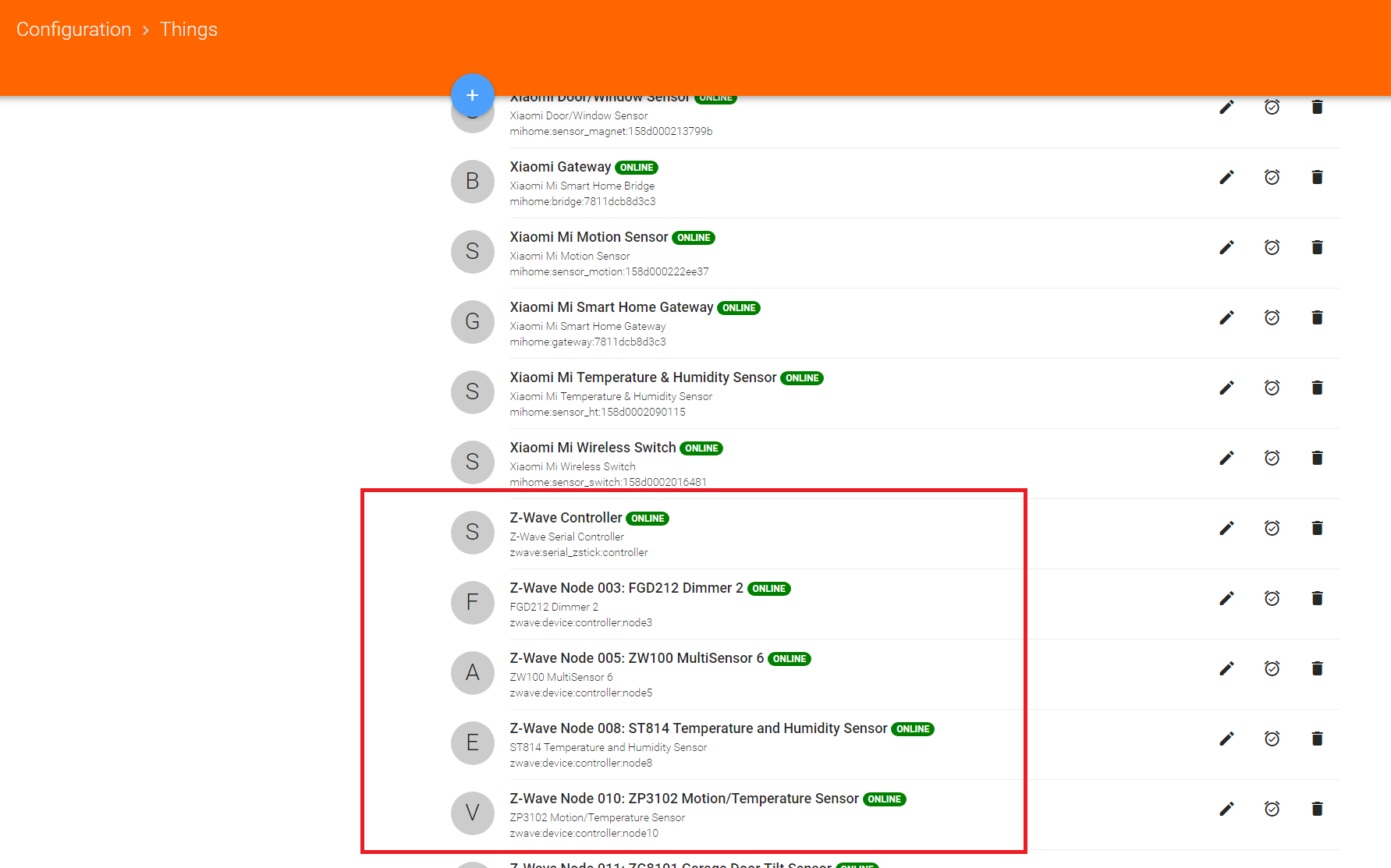Image resolution: width=1391 pixels, height=868 pixels.
Task: Edit the Xiaomi Gateway bridge thing
Action: point(1226,177)
